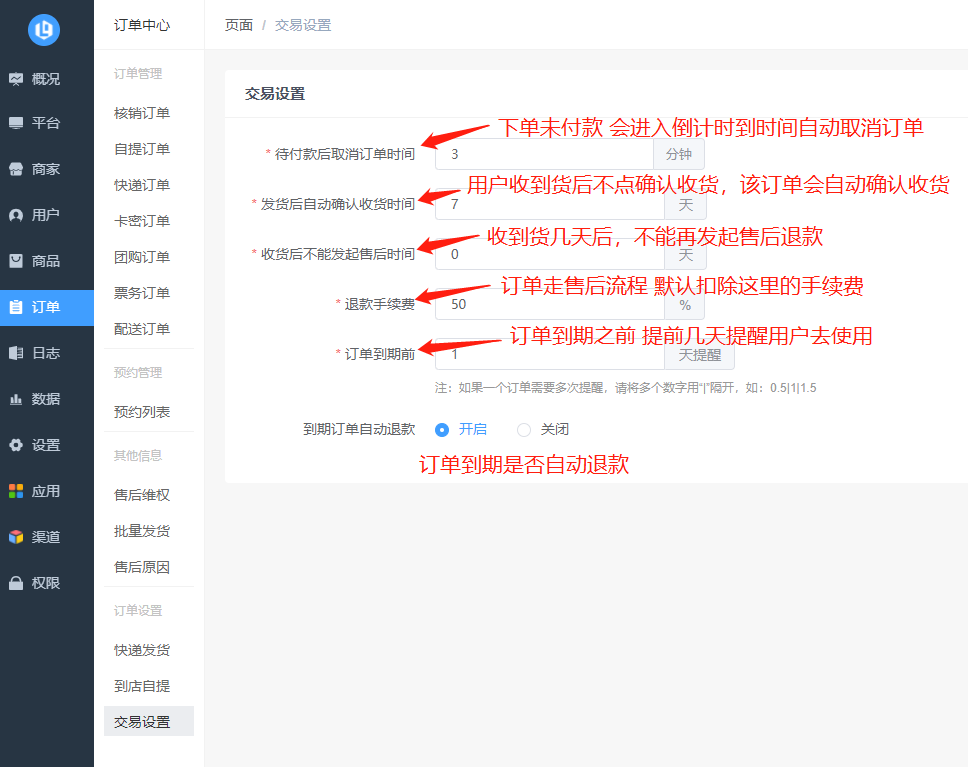
Task: Select 开启 radio for auto refund
Action: pyautogui.click(x=442, y=430)
